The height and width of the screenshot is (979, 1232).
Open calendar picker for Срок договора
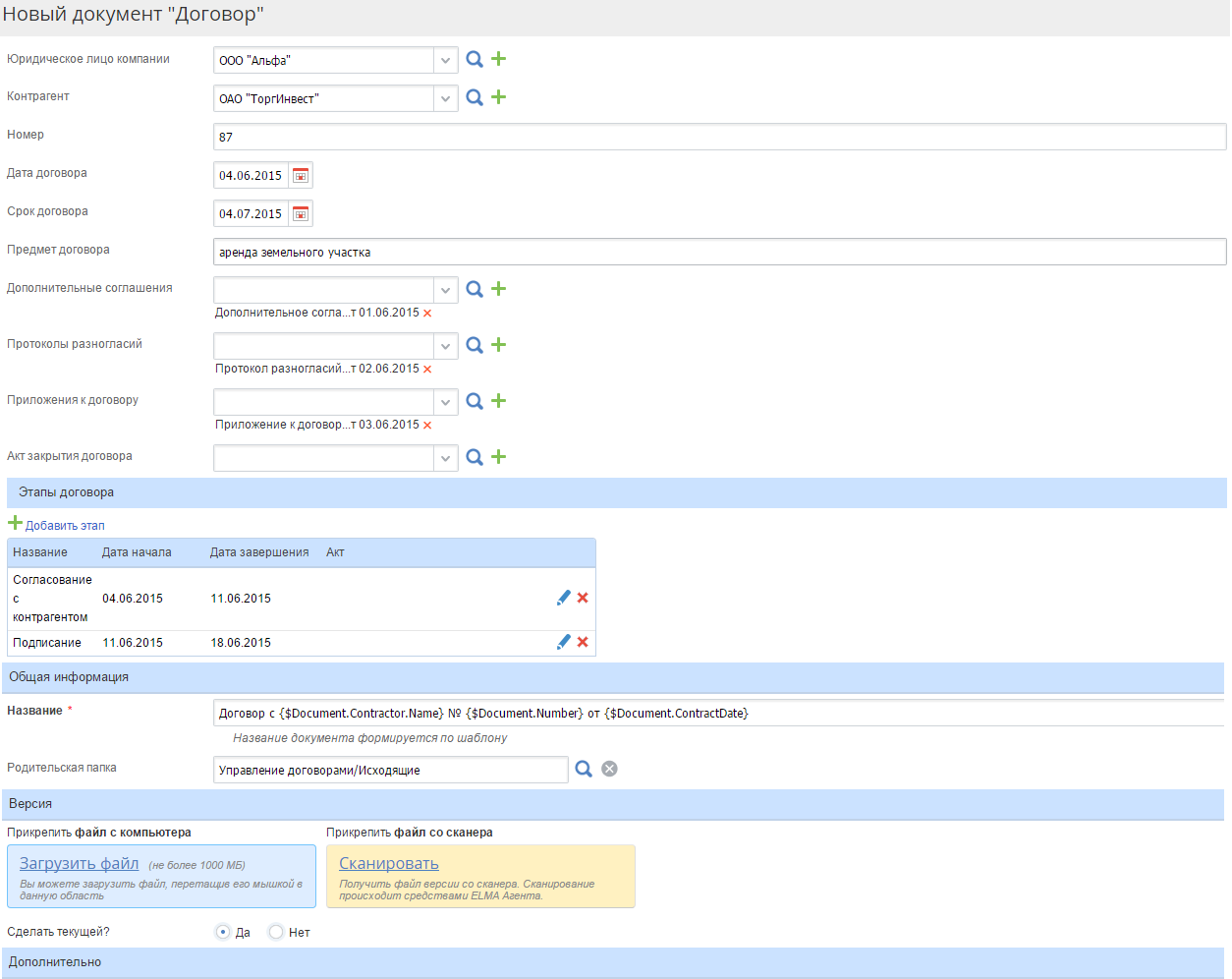tap(301, 214)
